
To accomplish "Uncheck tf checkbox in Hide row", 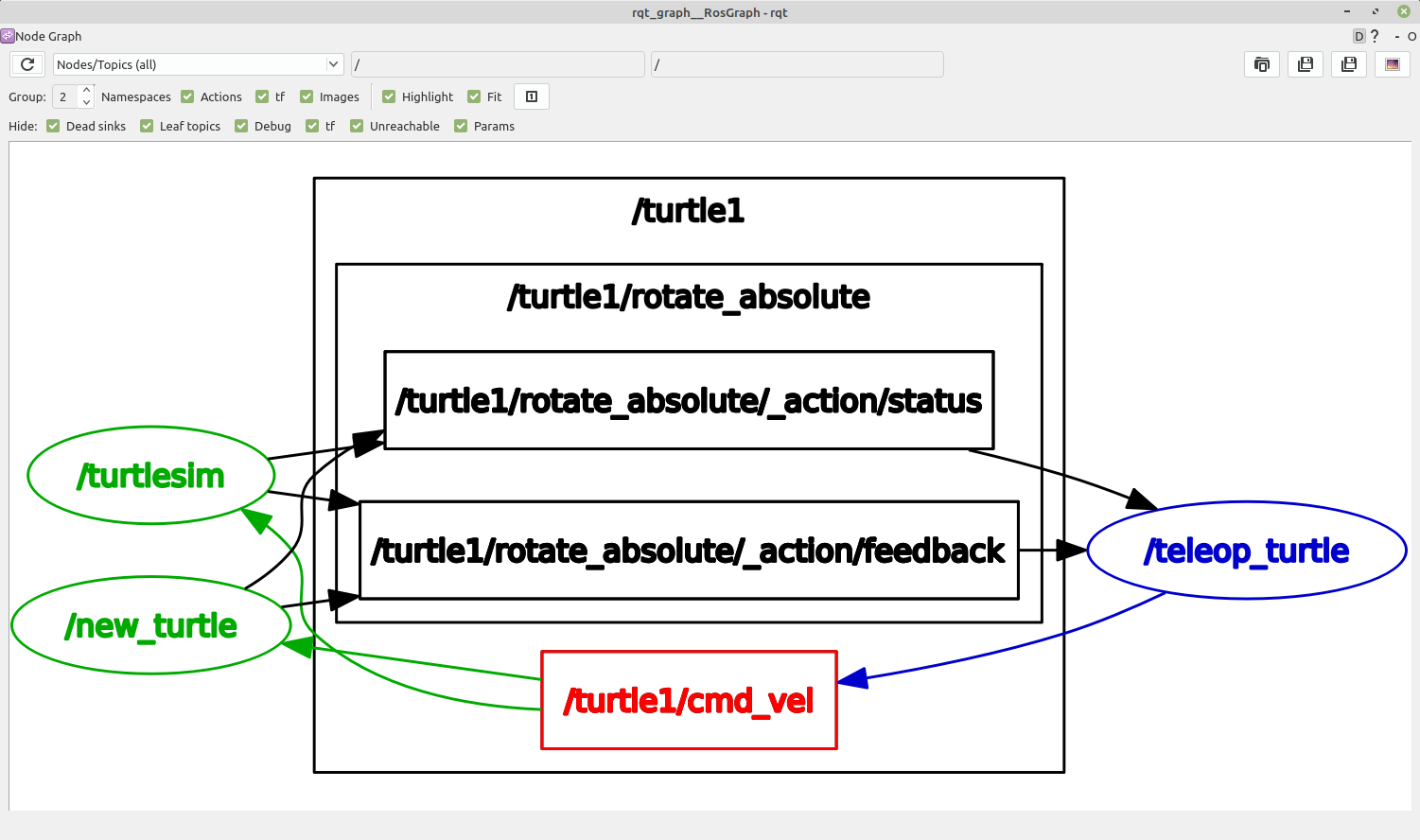I will (x=312, y=126).
